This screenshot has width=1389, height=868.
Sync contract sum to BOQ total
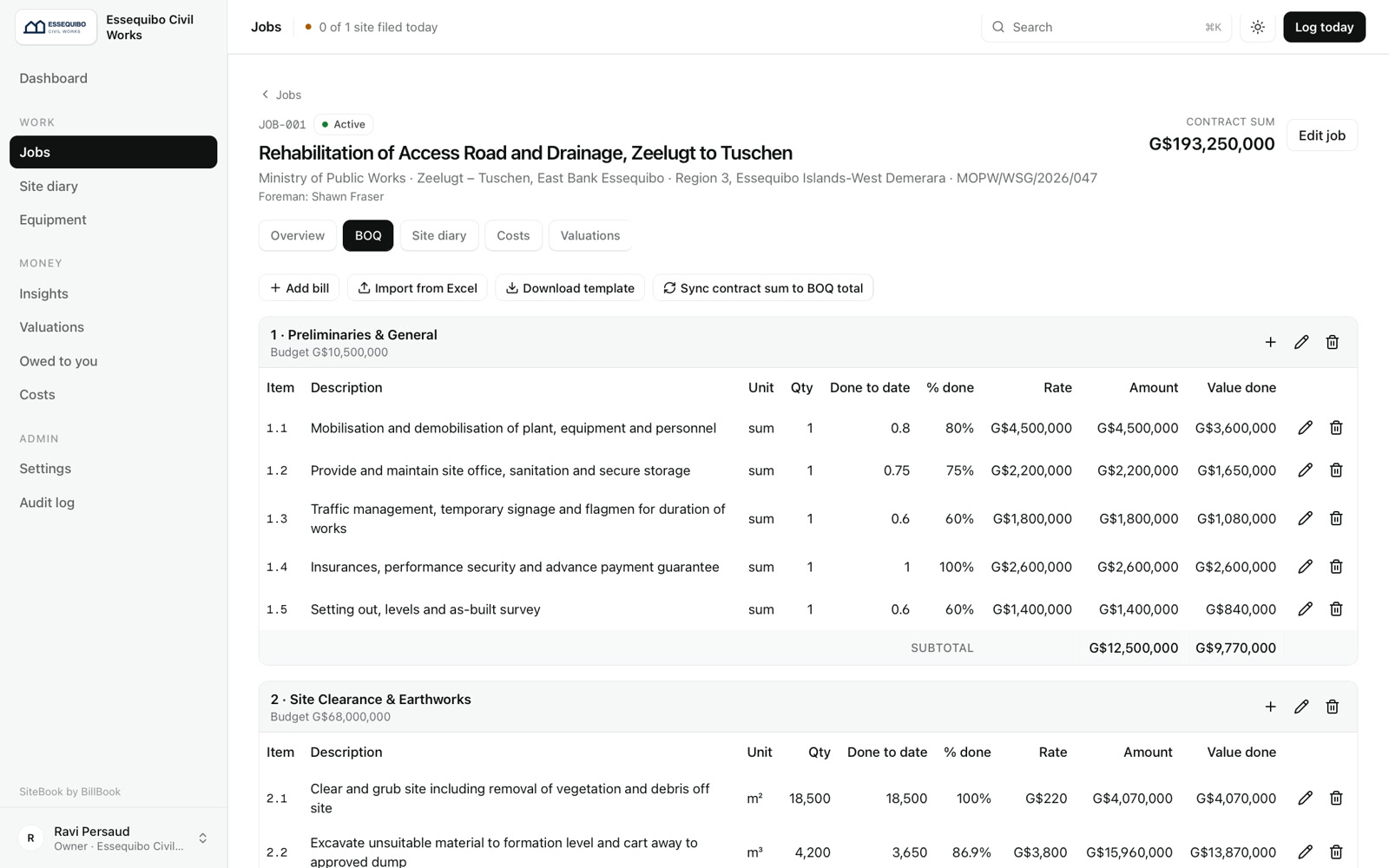(763, 288)
